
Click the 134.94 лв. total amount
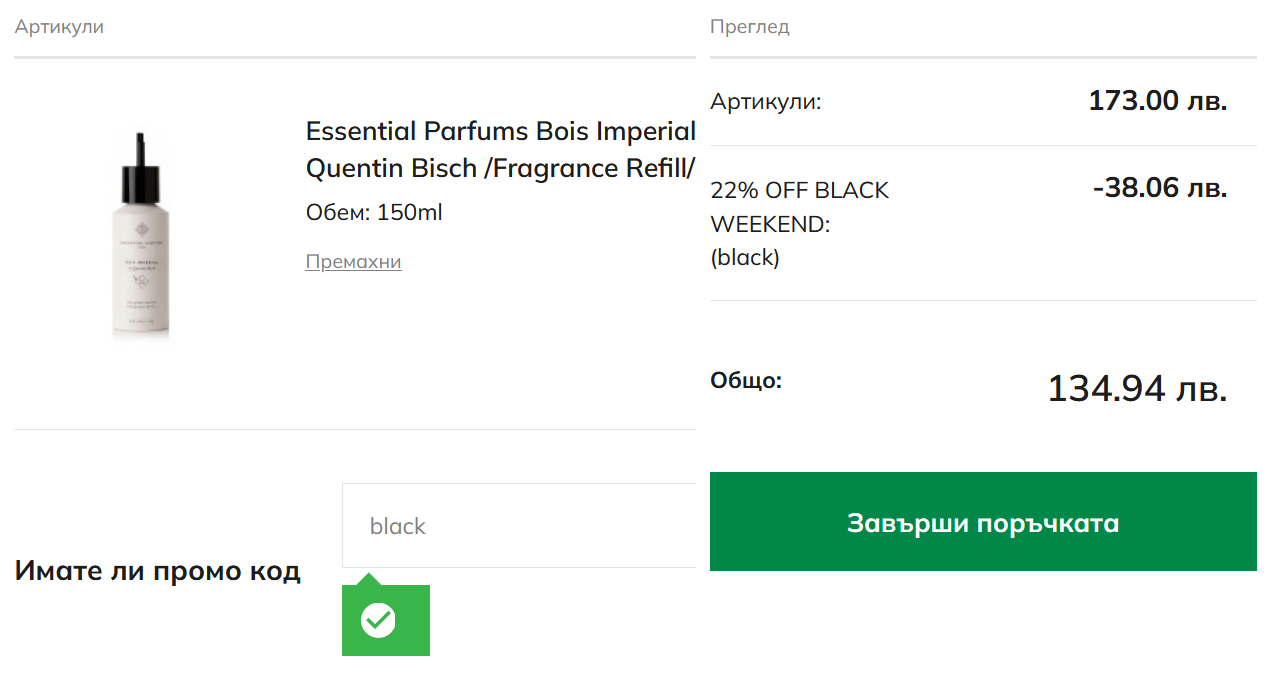coord(1137,389)
